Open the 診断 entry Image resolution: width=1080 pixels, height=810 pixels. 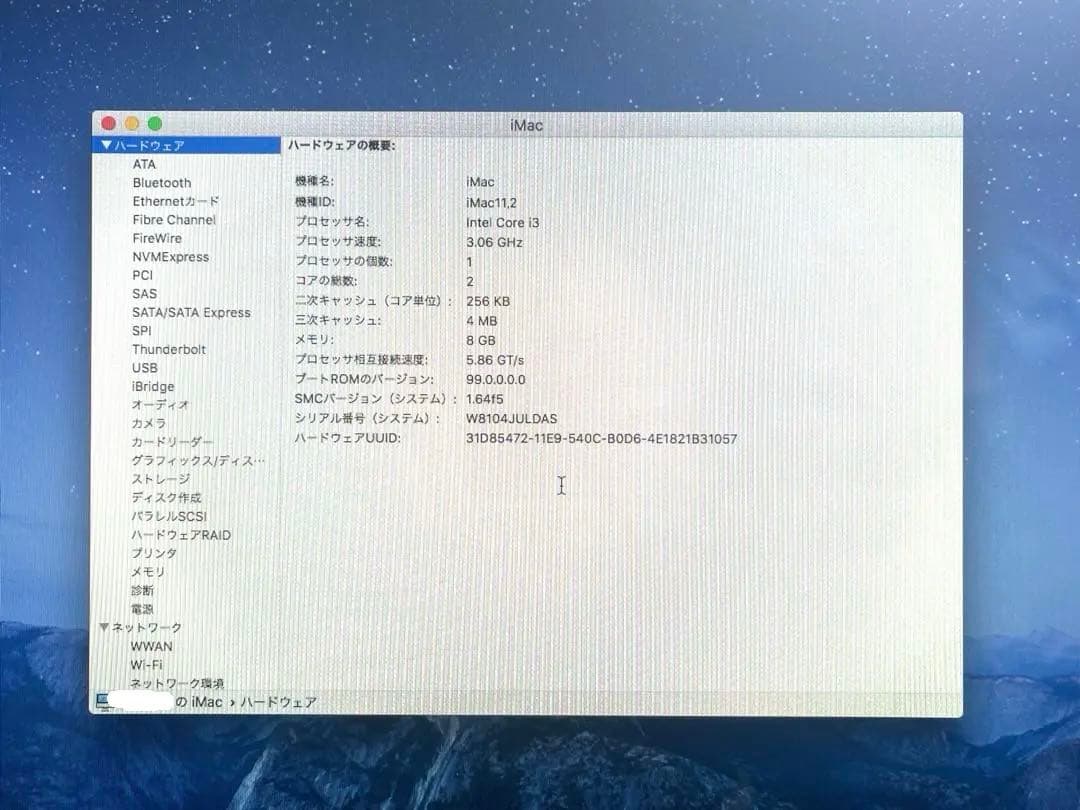pos(143,590)
